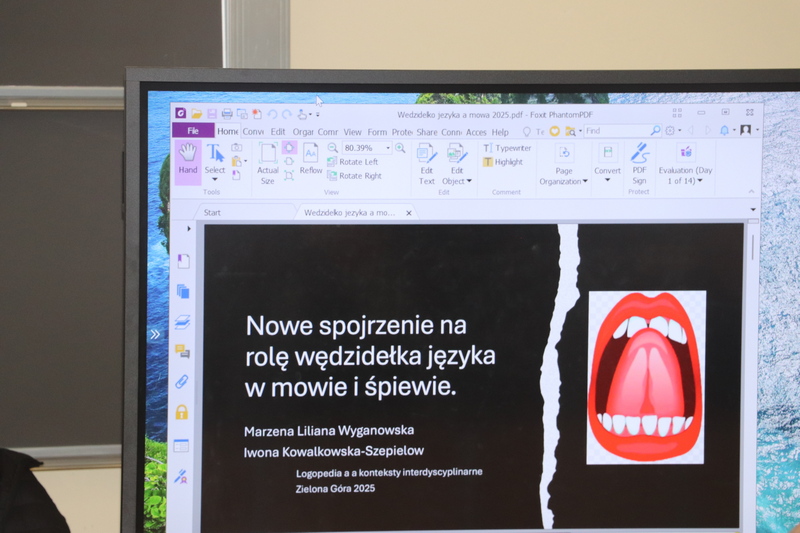Click the zoom in magnifier icon
The image size is (800, 533).
pyautogui.click(x=400, y=148)
